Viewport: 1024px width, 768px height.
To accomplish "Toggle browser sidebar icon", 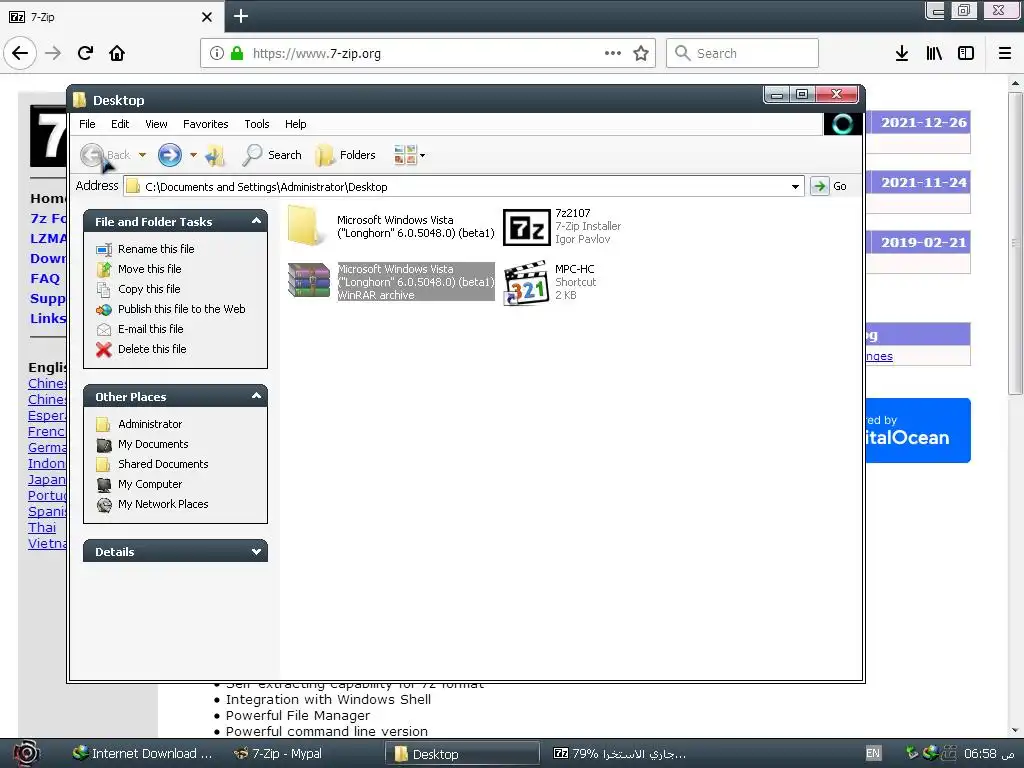I will (966, 53).
